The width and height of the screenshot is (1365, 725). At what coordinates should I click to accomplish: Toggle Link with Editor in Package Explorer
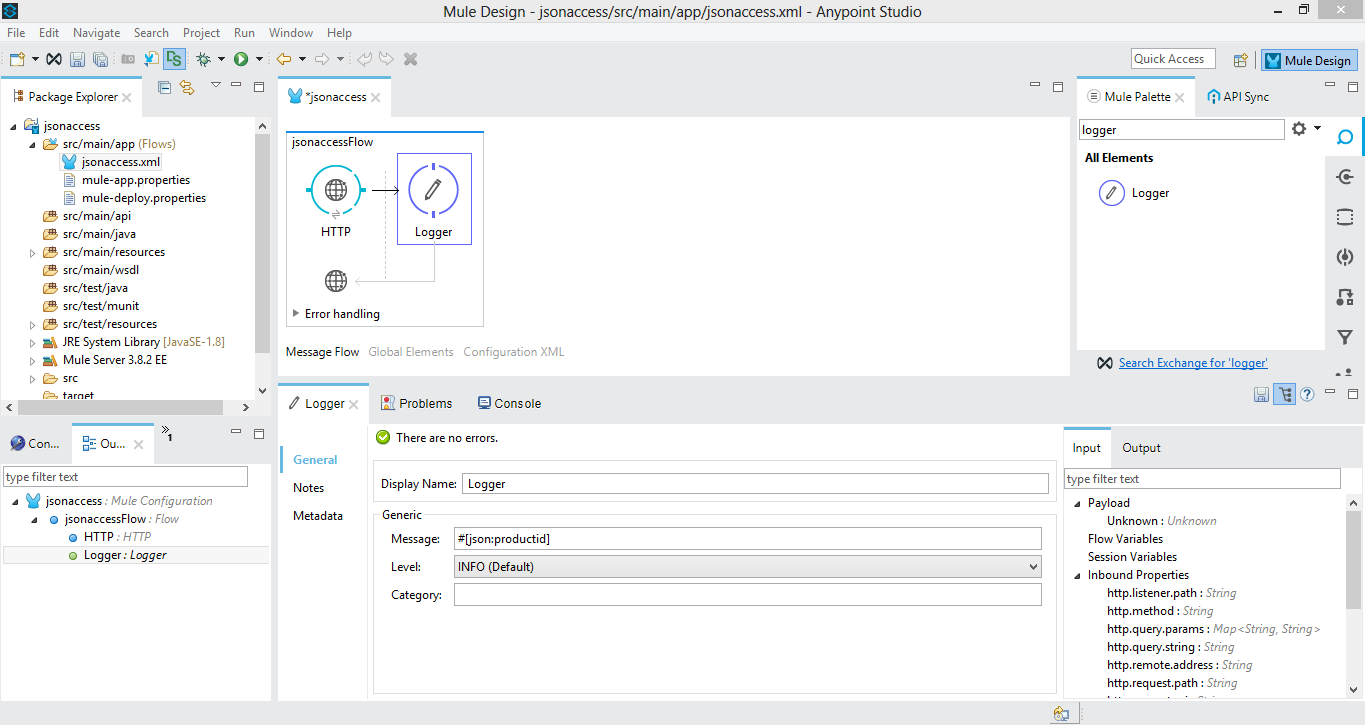tap(187, 87)
